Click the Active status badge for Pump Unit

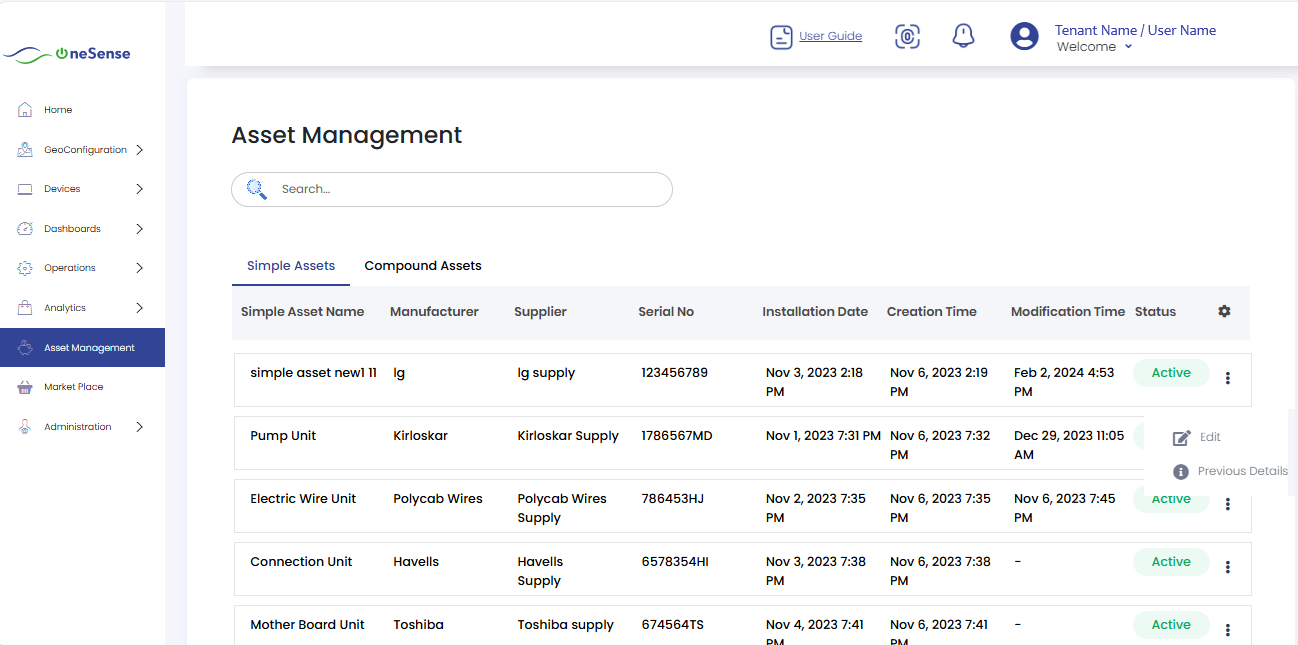tap(1171, 436)
